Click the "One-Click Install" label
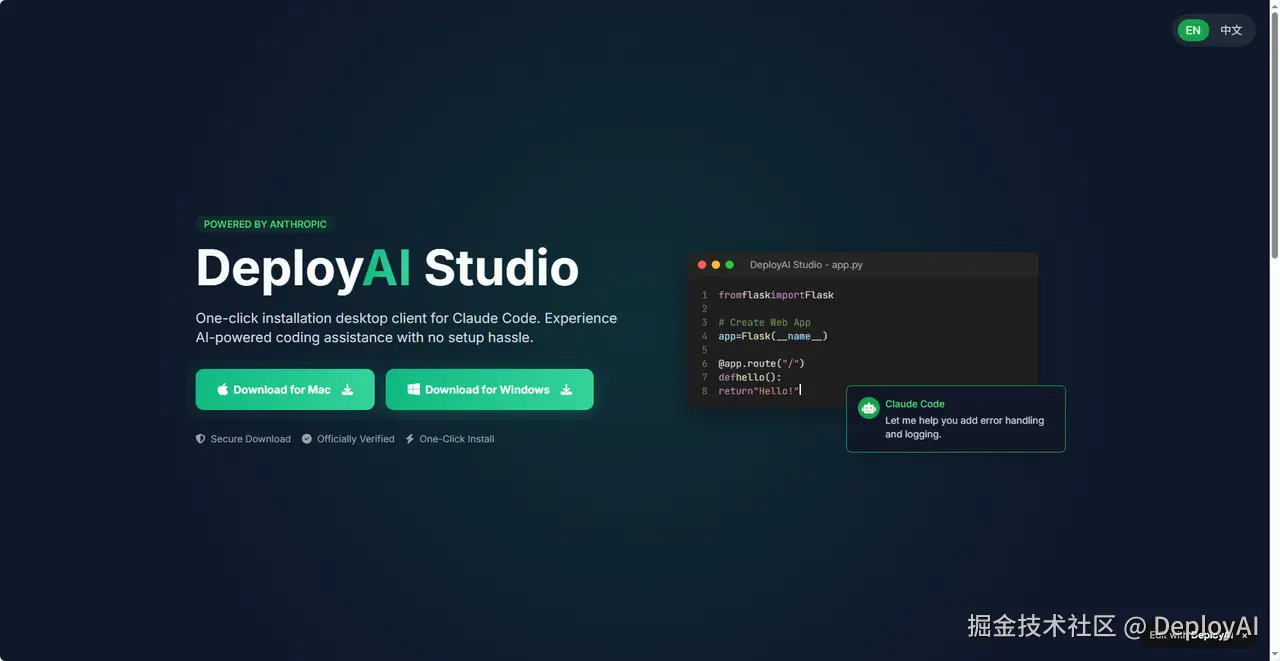 click(x=457, y=439)
